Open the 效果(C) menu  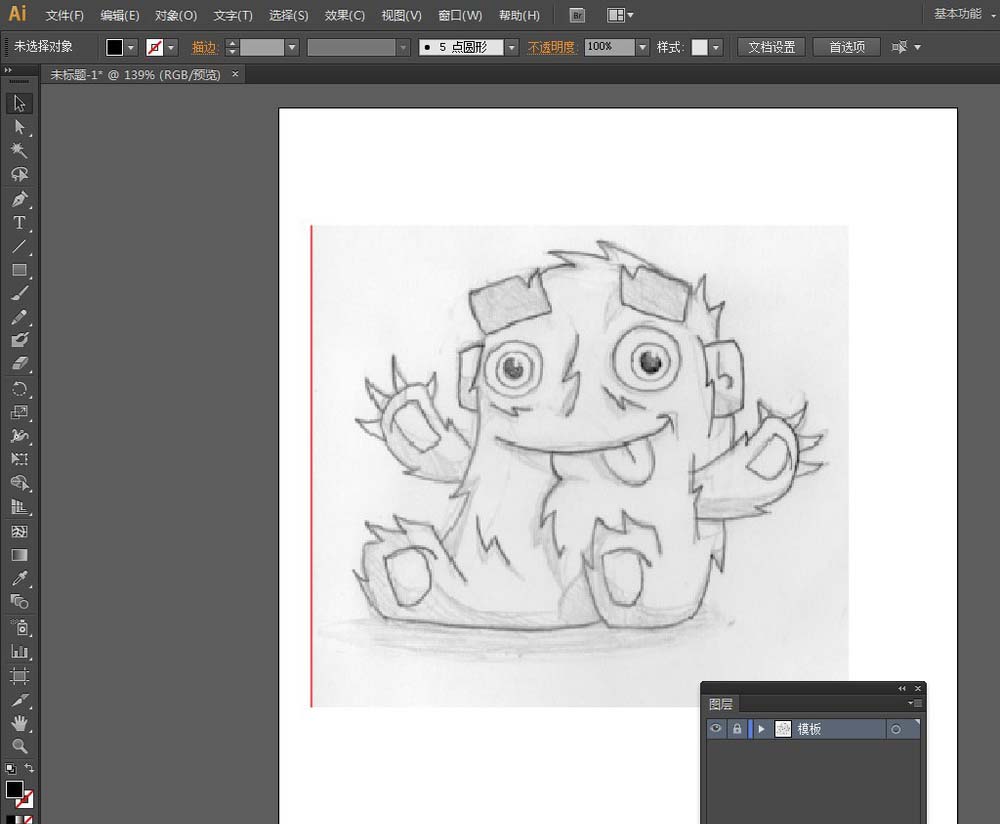(344, 15)
